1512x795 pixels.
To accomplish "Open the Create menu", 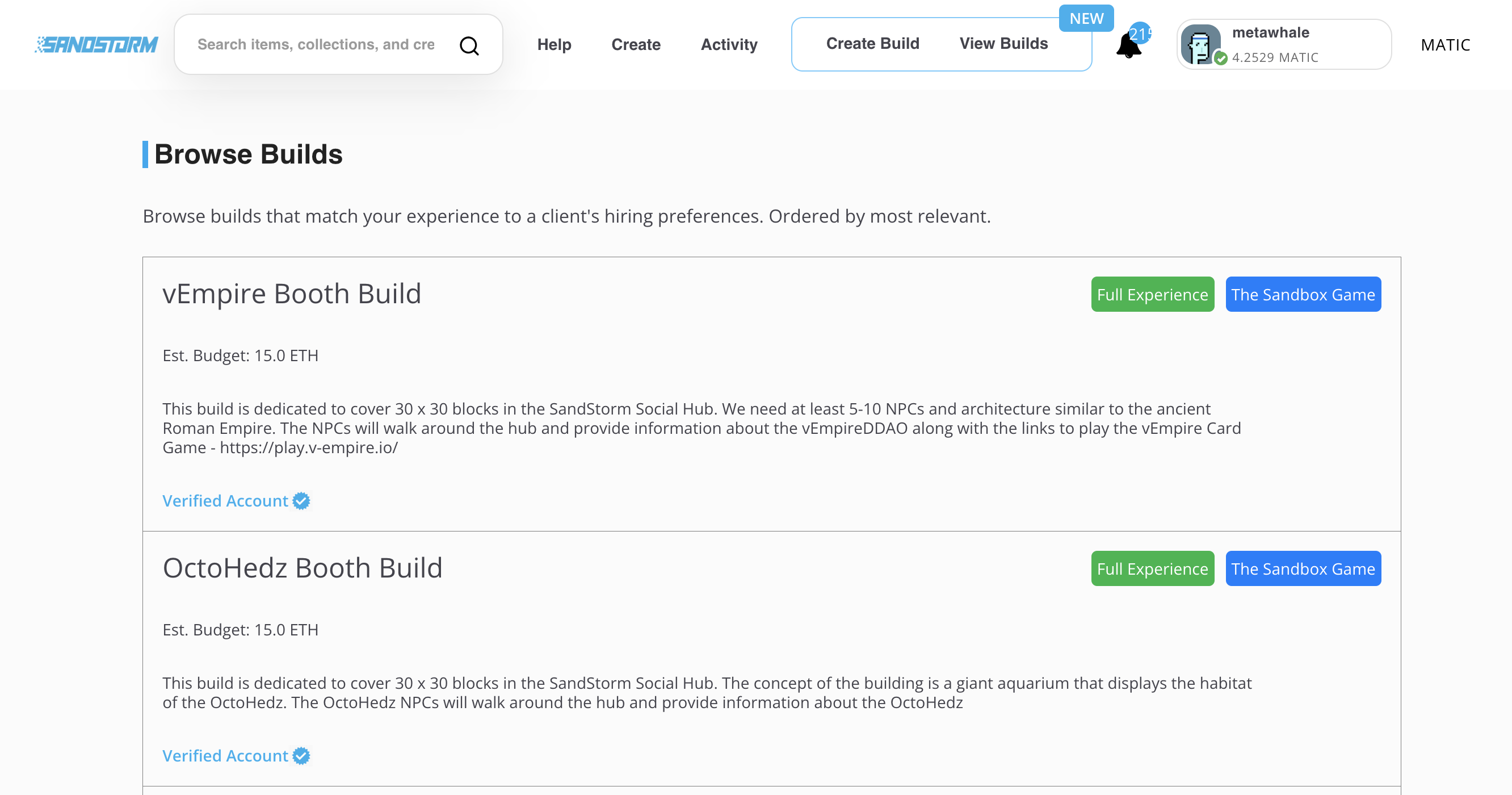I will pyautogui.click(x=636, y=45).
